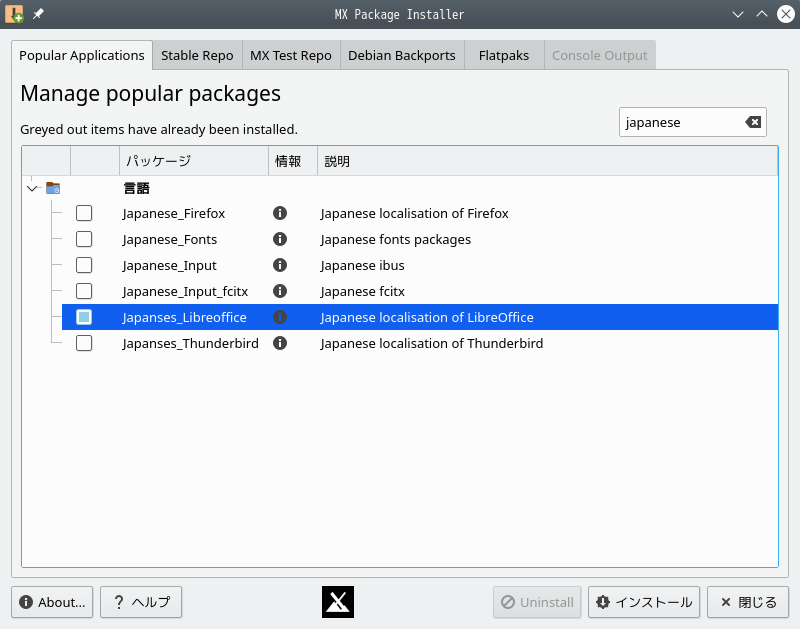
Task: Sort by パッケージ column header
Action: click(194, 161)
